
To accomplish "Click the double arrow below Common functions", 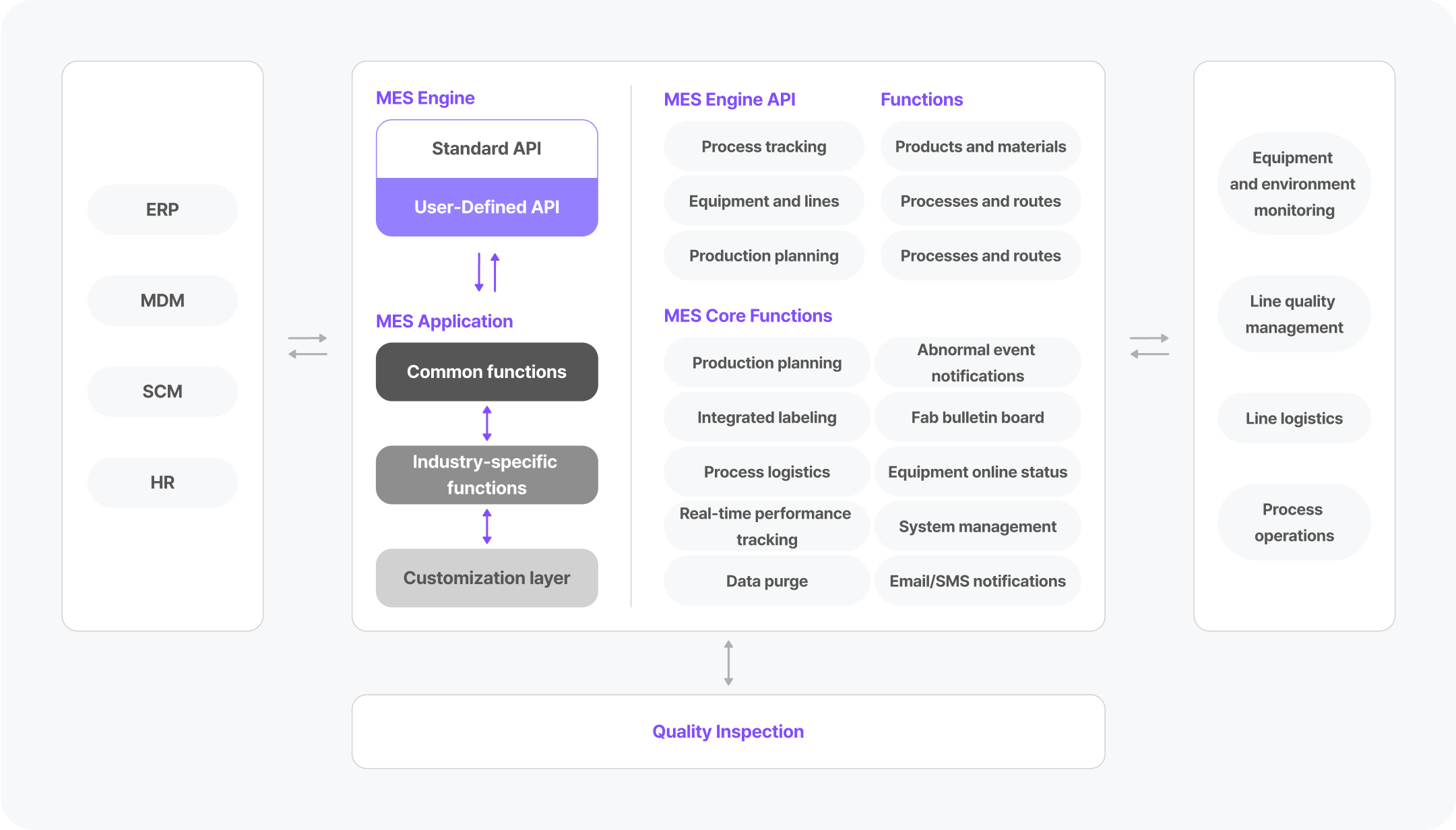I will coord(486,423).
